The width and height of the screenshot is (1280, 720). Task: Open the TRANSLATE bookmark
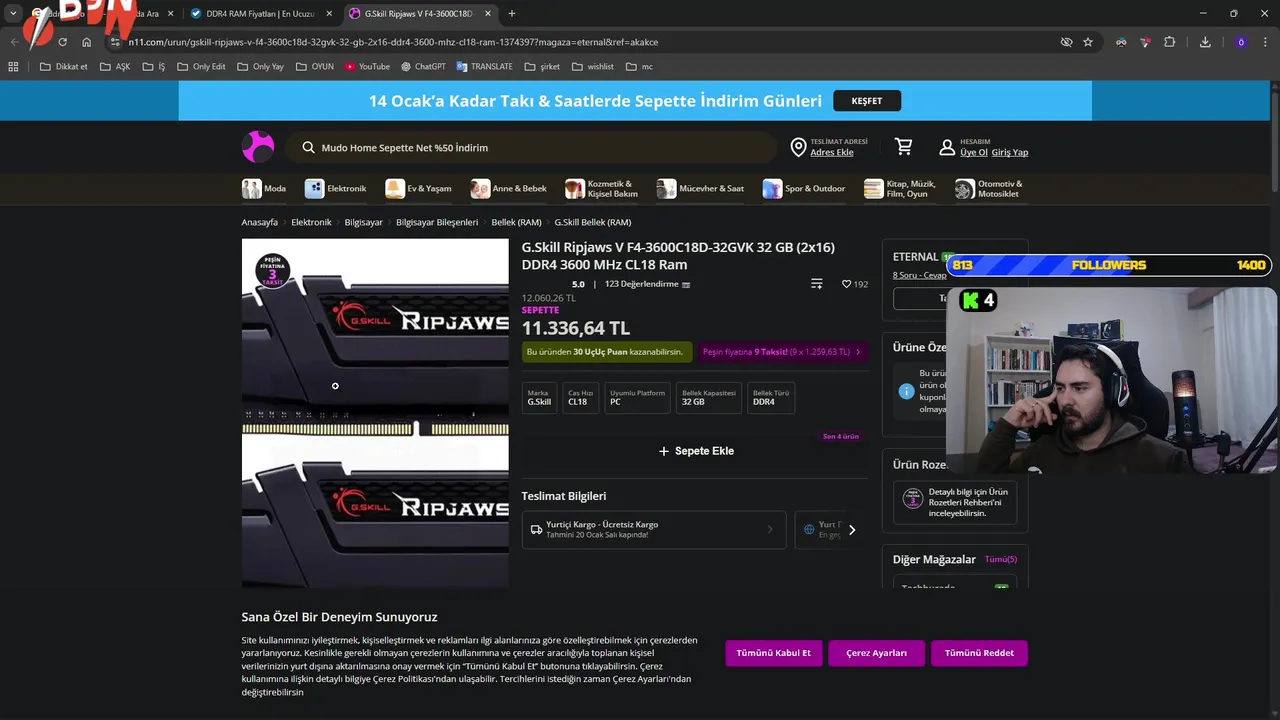pyautogui.click(x=484, y=66)
